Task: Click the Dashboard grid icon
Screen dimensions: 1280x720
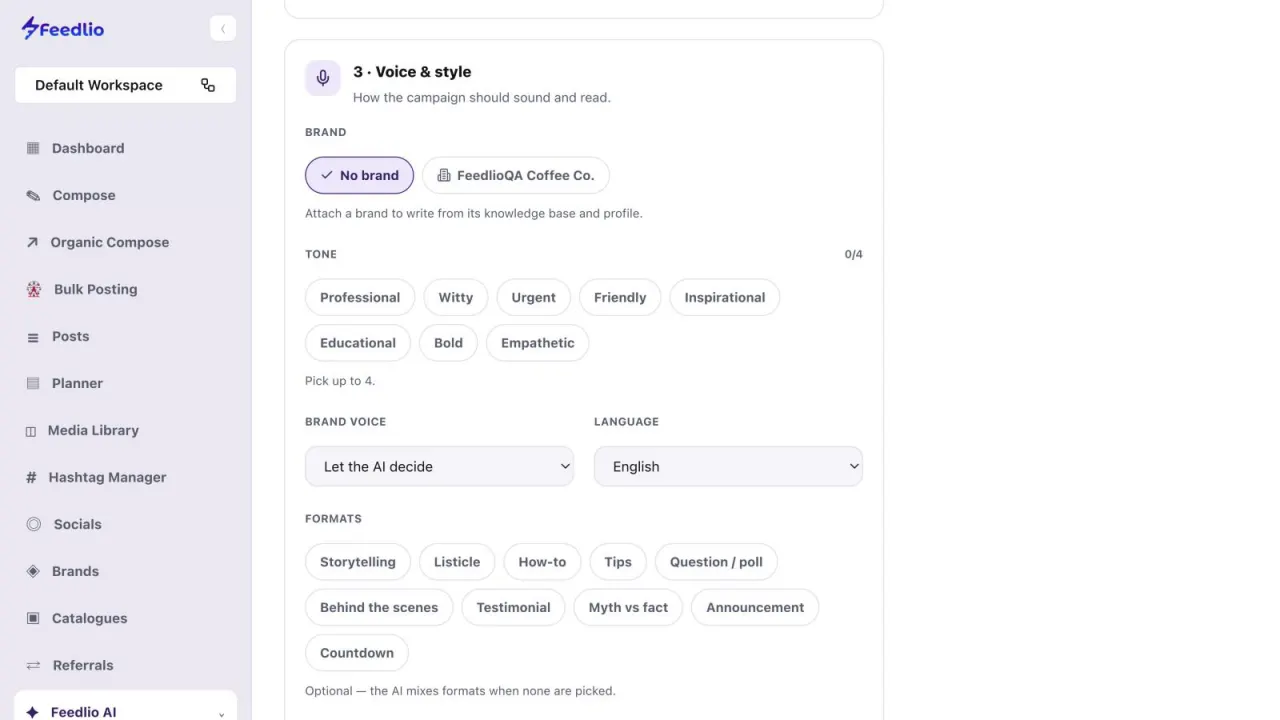Action: [x=33, y=148]
